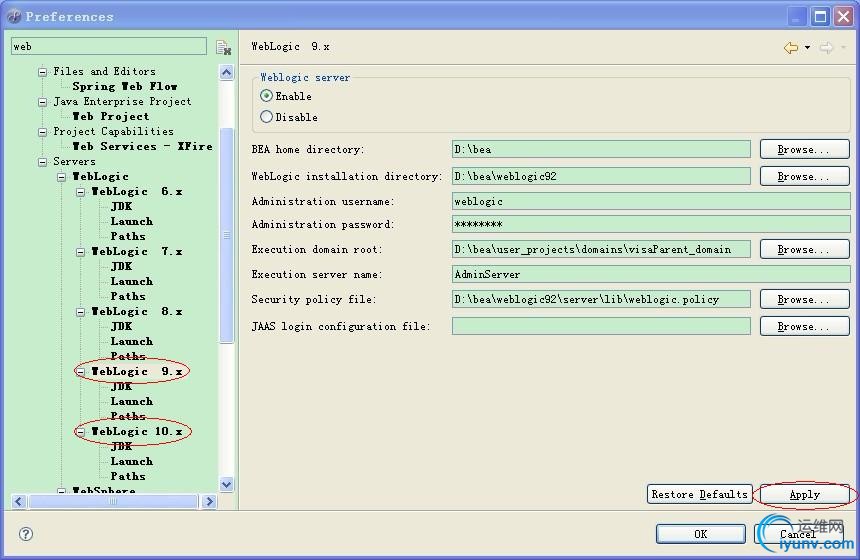This screenshot has height=560, width=860.
Task: Click the forward navigation arrow icon
Action: pyautogui.click(x=826, y=47)
